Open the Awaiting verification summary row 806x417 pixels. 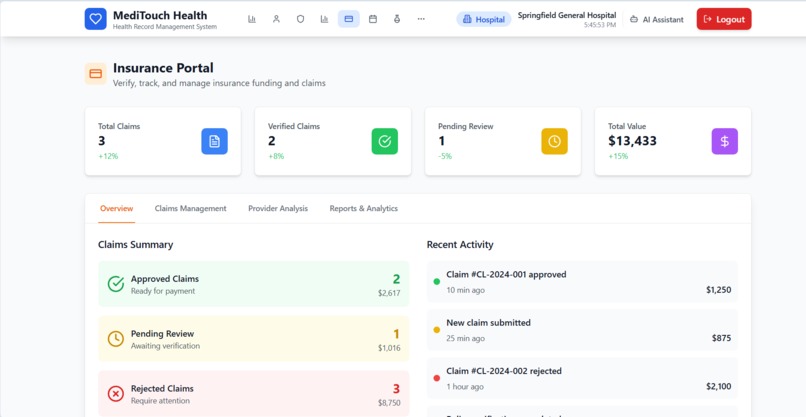click(x=254, y=339)
